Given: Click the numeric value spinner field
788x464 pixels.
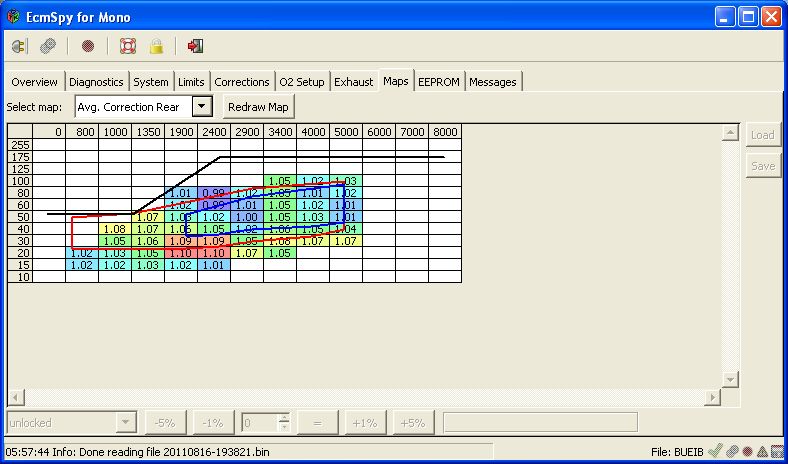Looking at the screenshot, I should pyautogui.click(x=260, y=422).
